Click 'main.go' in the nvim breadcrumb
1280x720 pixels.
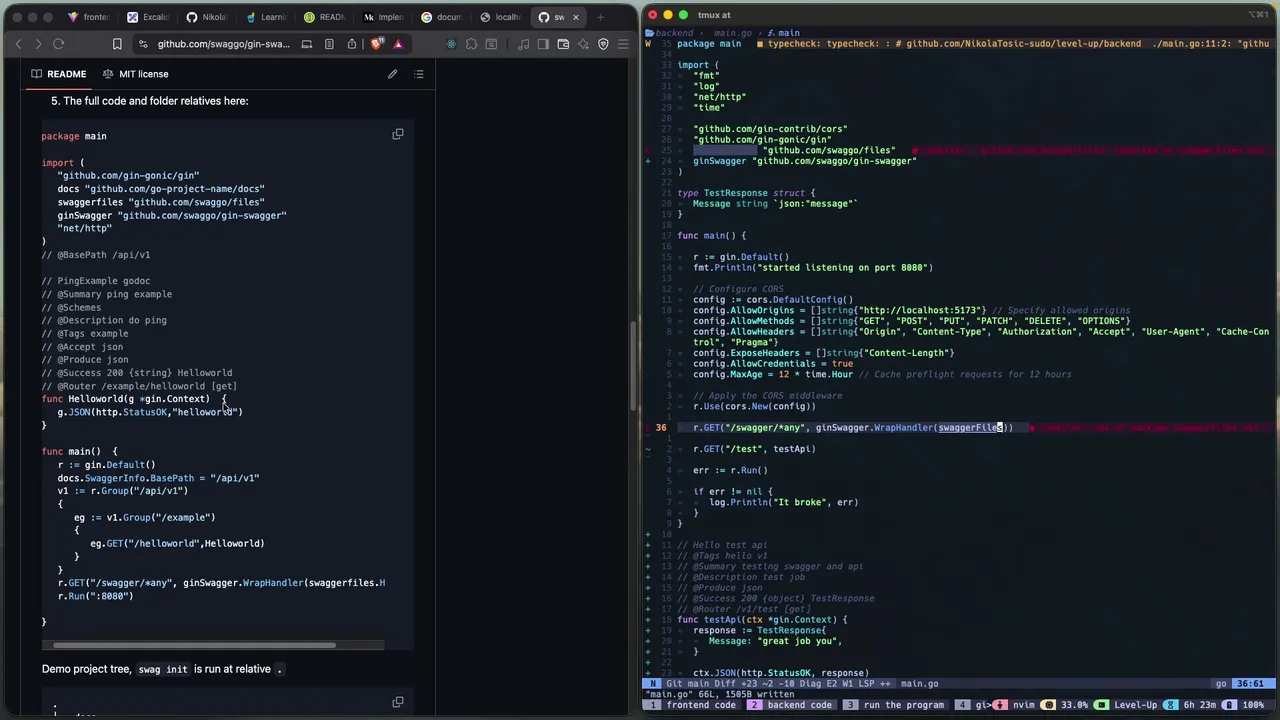[x=732, y=33]
